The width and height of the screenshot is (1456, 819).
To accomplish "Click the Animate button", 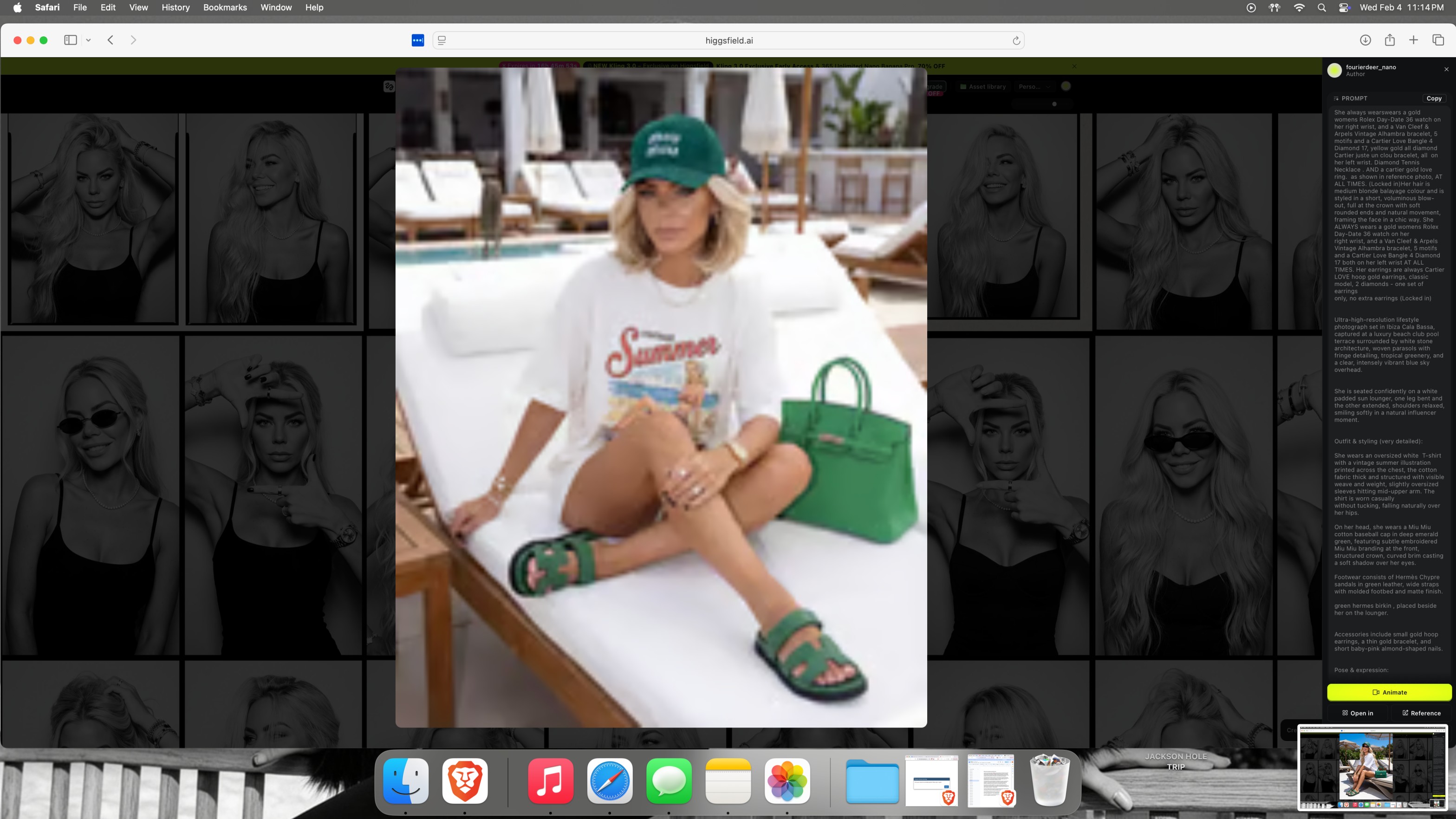I will point(1389,692).
